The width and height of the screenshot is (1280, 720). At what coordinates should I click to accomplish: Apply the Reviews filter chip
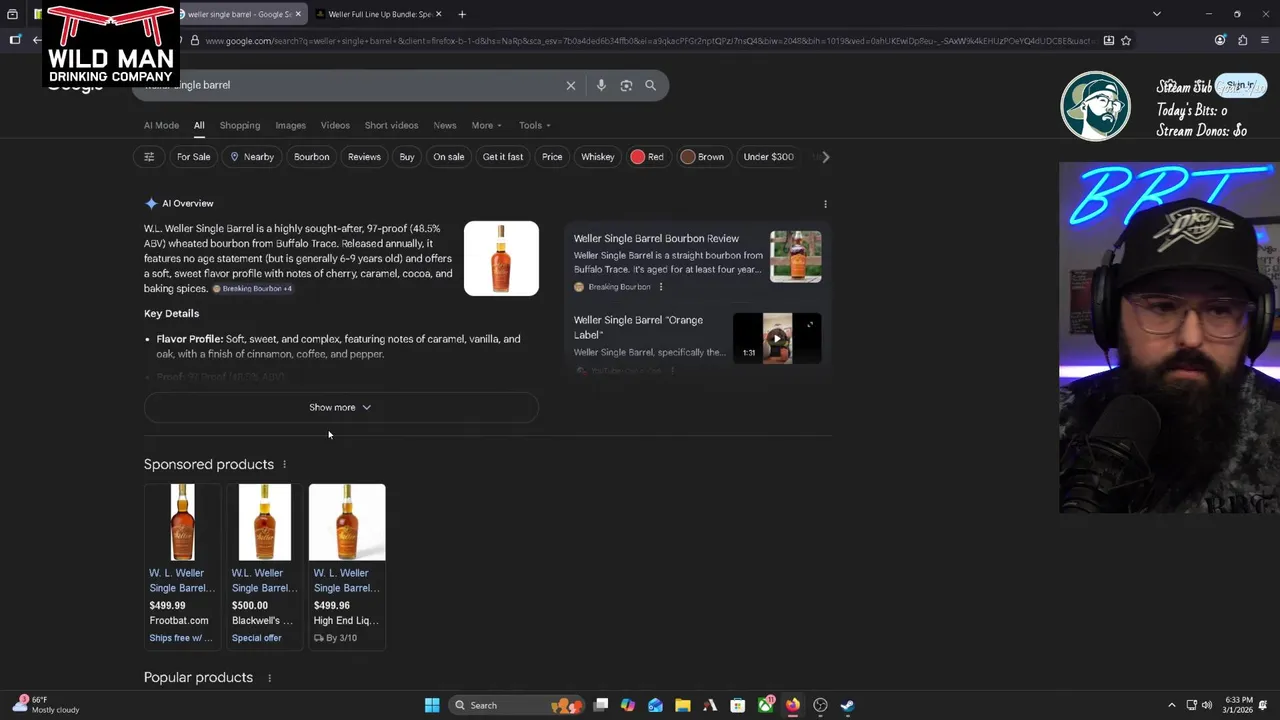[364, 157]
